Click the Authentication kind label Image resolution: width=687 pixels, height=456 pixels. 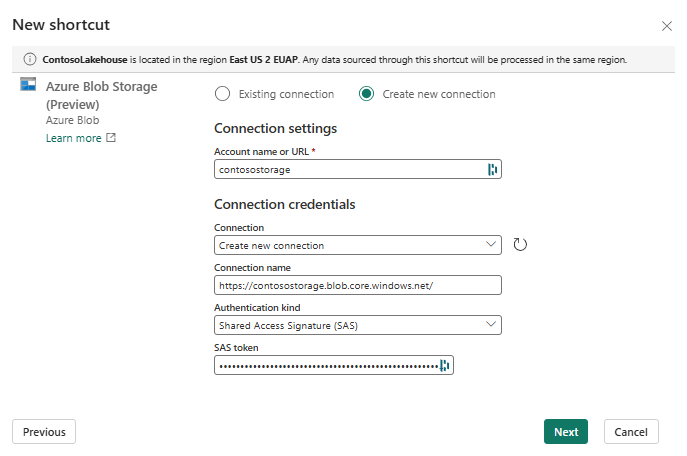pyautogui.click(x=257, y=308)
